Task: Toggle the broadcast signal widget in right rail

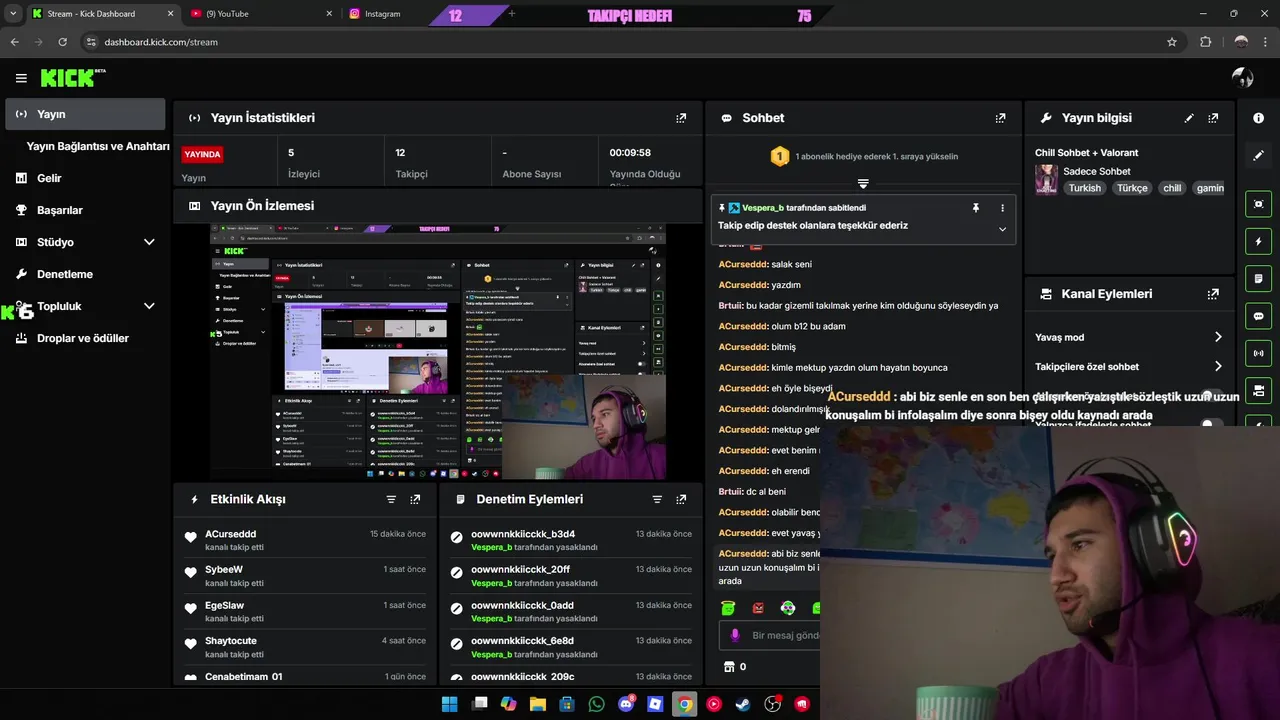Action: (1258, 353)
